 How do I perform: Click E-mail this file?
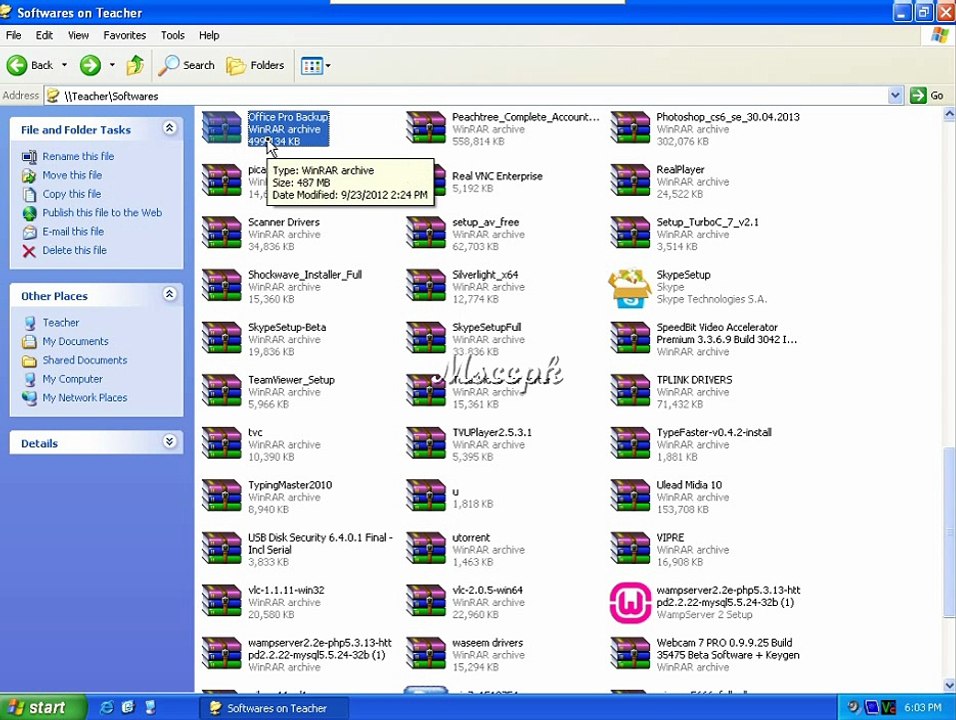73,232
